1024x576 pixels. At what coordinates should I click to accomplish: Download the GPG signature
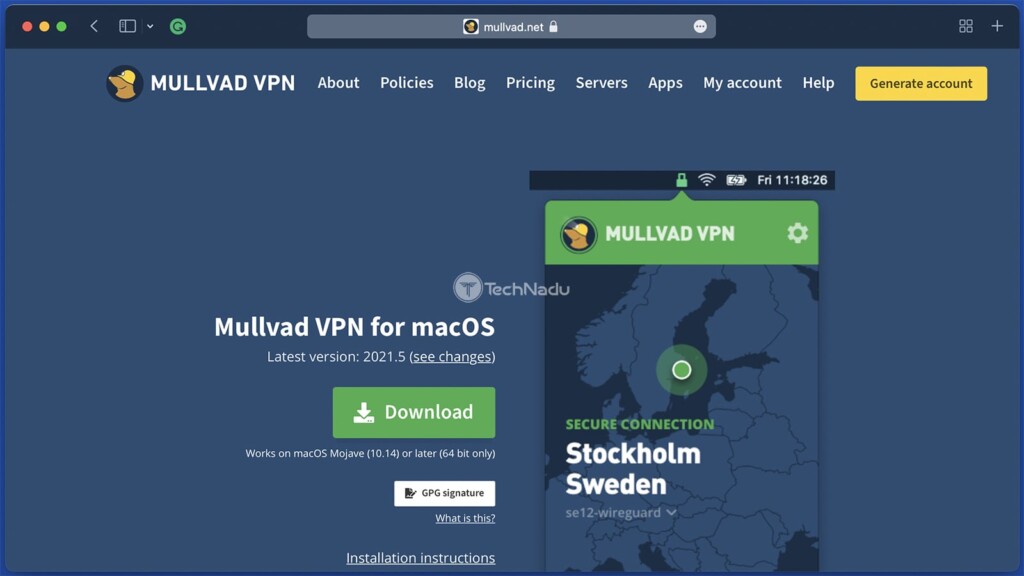pos(444,493)
